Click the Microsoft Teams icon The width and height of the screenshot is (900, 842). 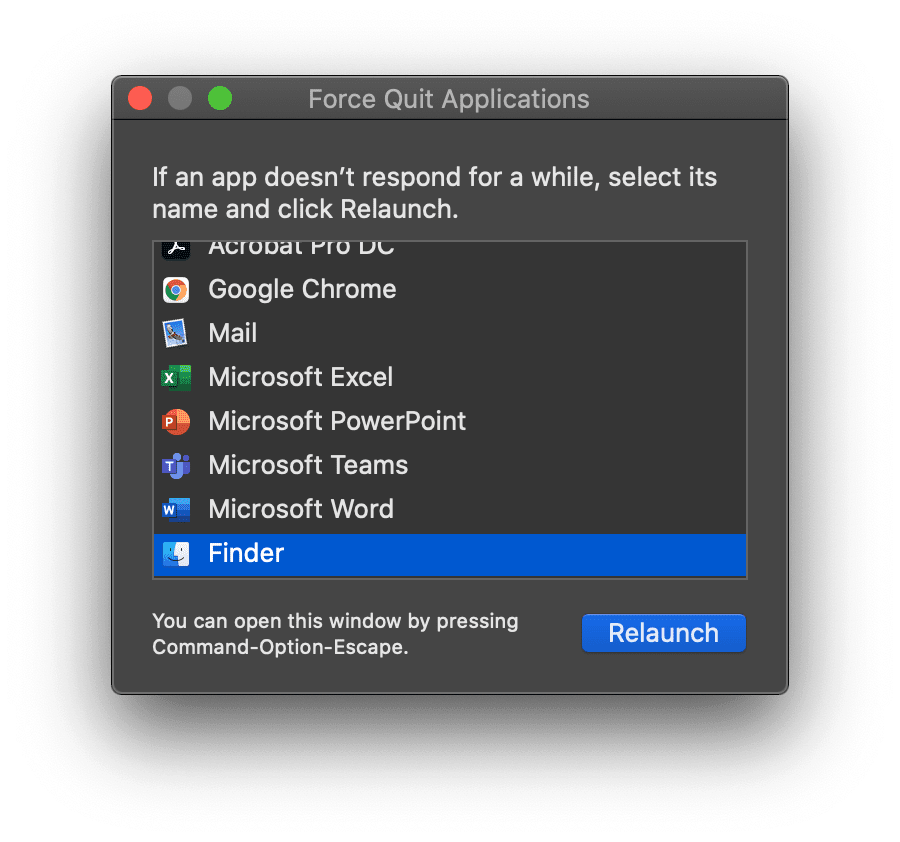176,465
